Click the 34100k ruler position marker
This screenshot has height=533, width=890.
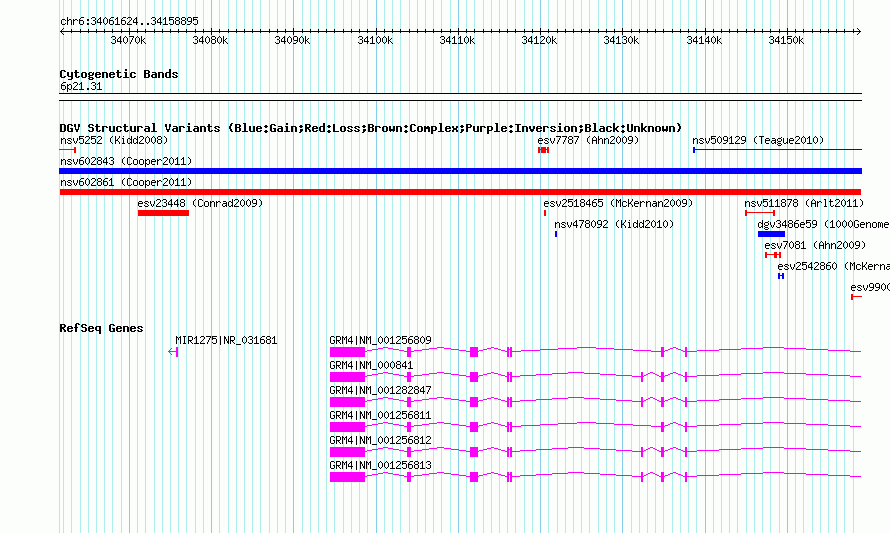click(x=375, y=40)
